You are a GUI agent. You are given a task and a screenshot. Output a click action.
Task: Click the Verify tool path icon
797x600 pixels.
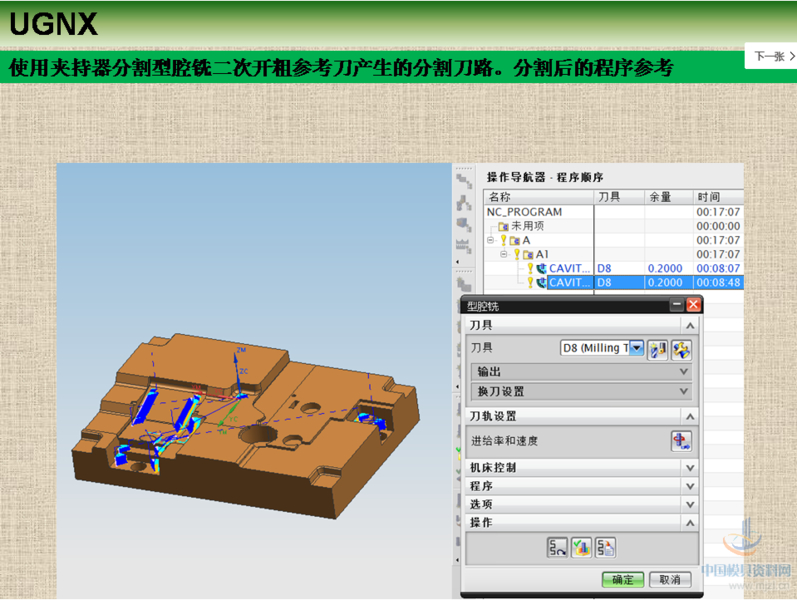[x=581, y=547]
